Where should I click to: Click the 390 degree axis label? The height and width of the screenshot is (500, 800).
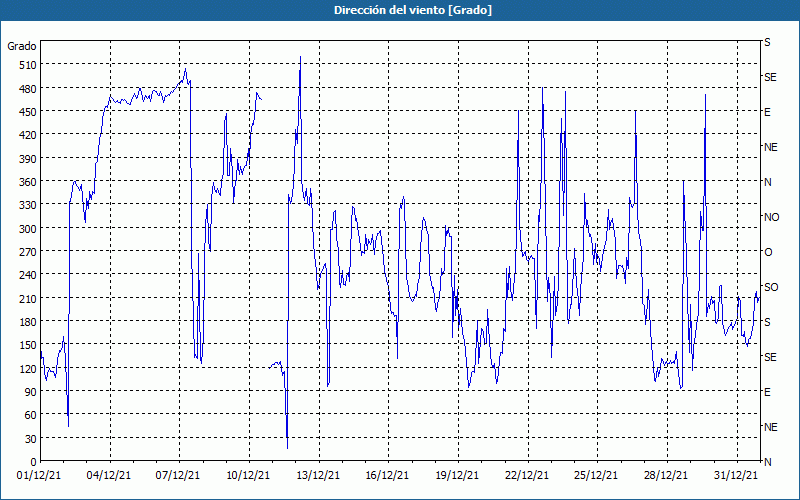[x=27, y=159]
